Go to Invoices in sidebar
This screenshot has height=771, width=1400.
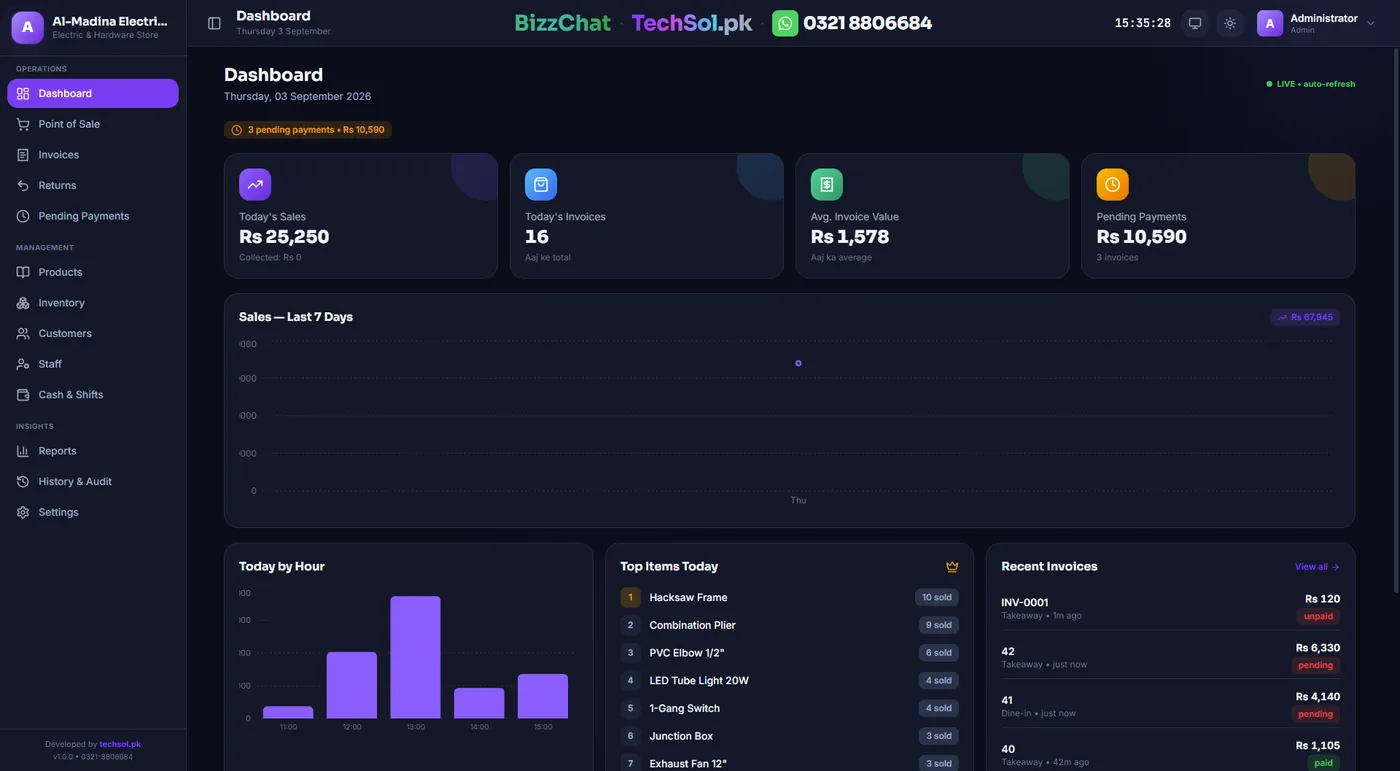pos(93,155)
